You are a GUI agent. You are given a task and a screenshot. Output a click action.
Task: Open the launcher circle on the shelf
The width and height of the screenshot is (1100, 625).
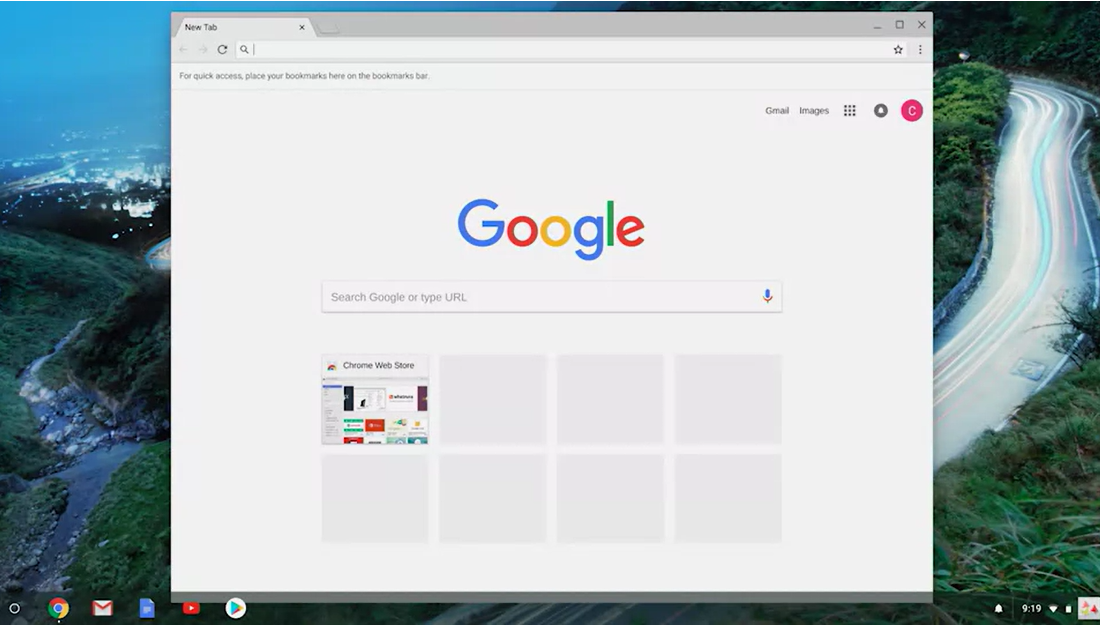(14, 608)
